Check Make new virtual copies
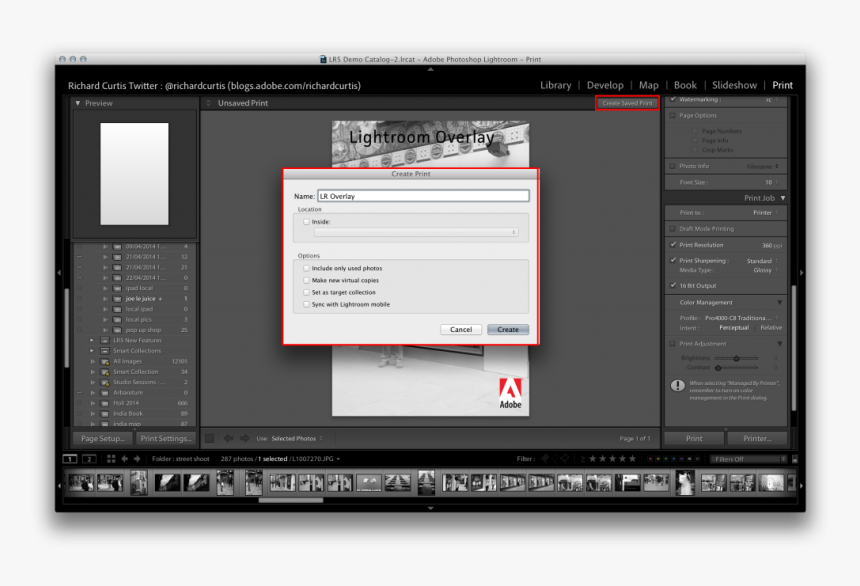Screen dimensions: 860x586 coord(307,280)
